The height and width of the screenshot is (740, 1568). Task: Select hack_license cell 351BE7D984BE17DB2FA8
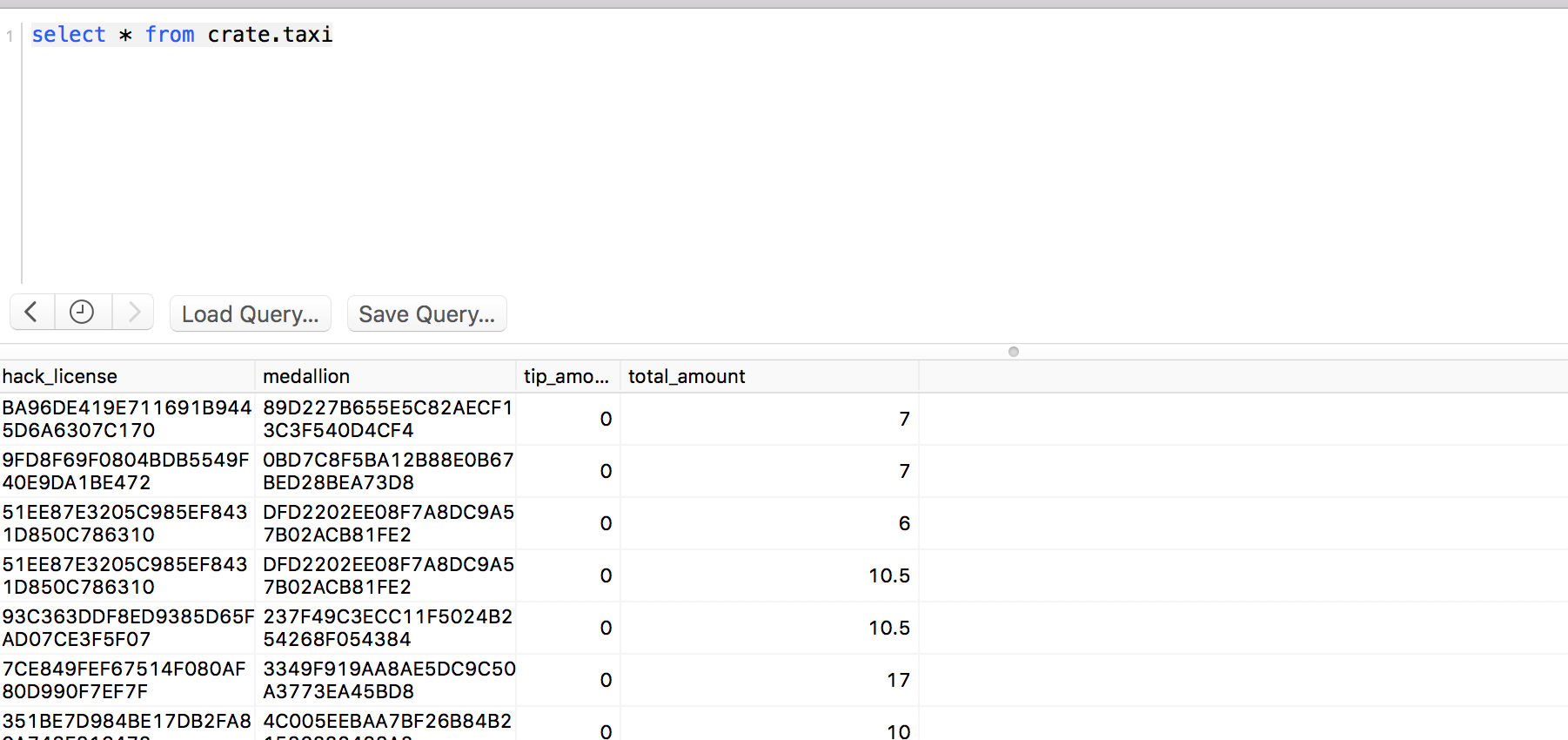tap(127, 724)
